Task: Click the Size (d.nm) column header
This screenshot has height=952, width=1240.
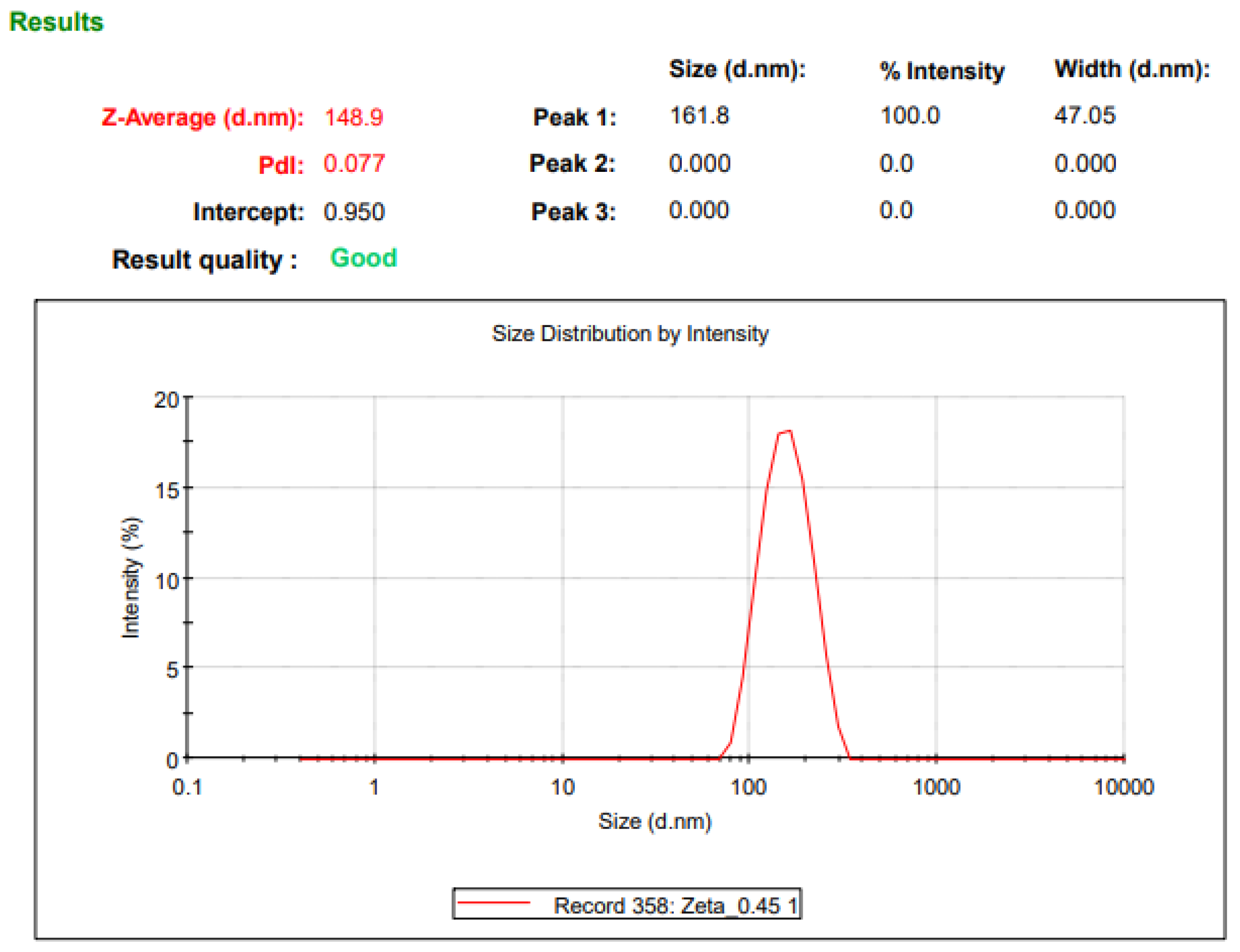Action: click(737, 69)
